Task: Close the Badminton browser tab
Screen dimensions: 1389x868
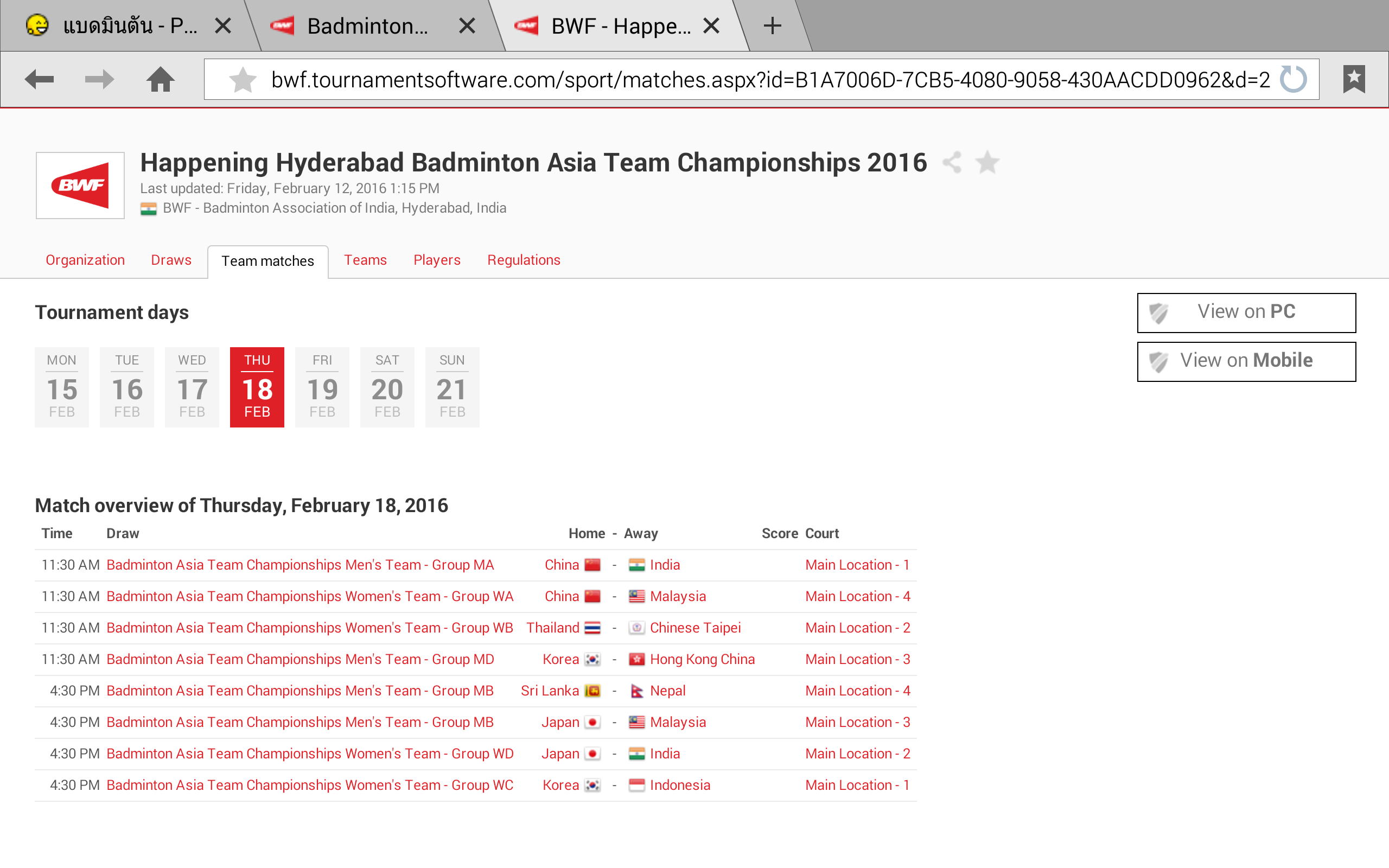Action: (x=467, y=26)
